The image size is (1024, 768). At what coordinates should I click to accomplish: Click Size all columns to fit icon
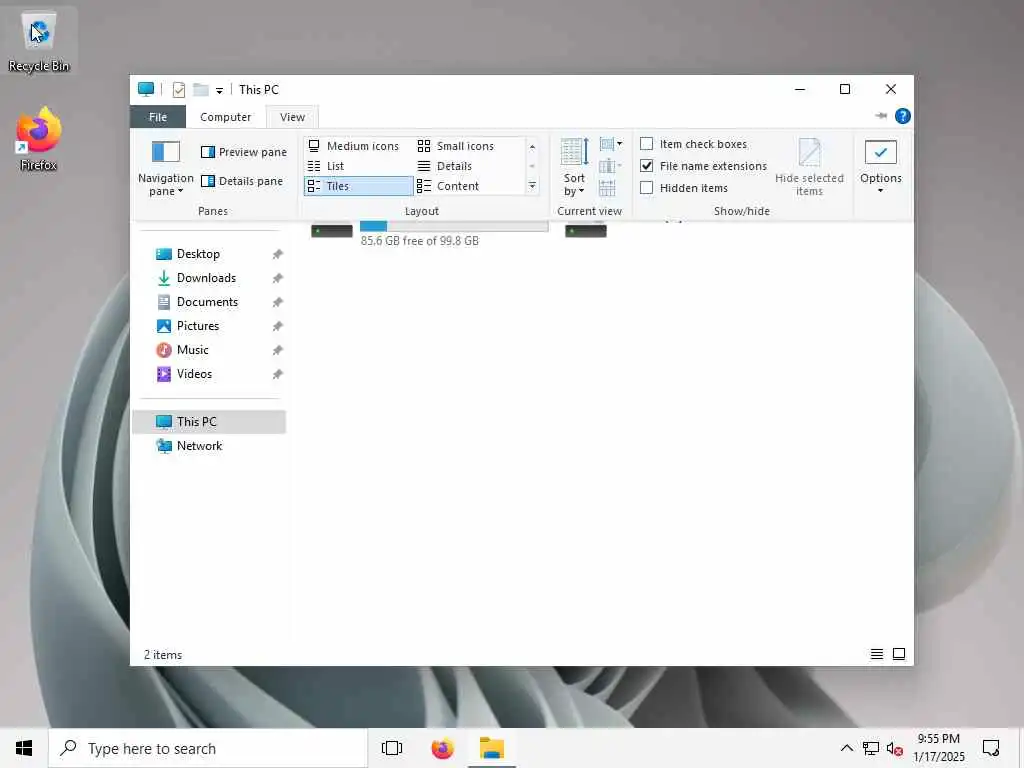pos(607,188)
